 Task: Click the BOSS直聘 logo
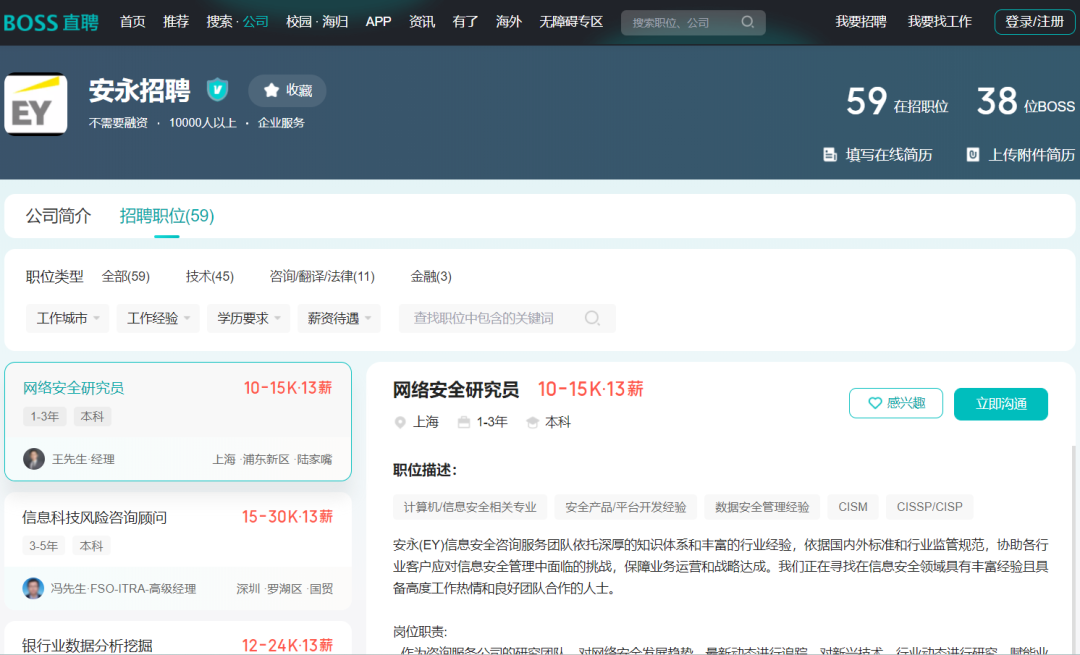coord(51,22)
